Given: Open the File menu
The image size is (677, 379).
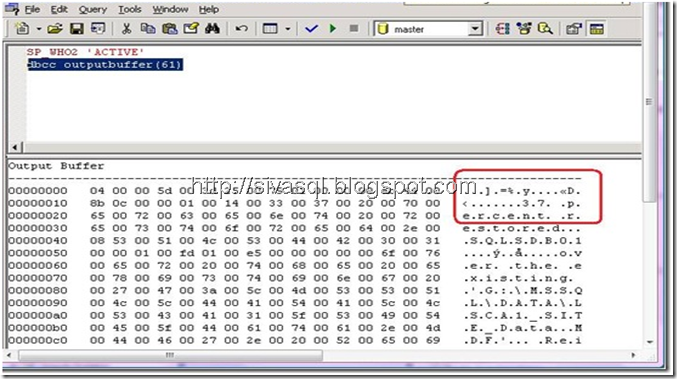Looking at the screenshot, I should [32, 9].
